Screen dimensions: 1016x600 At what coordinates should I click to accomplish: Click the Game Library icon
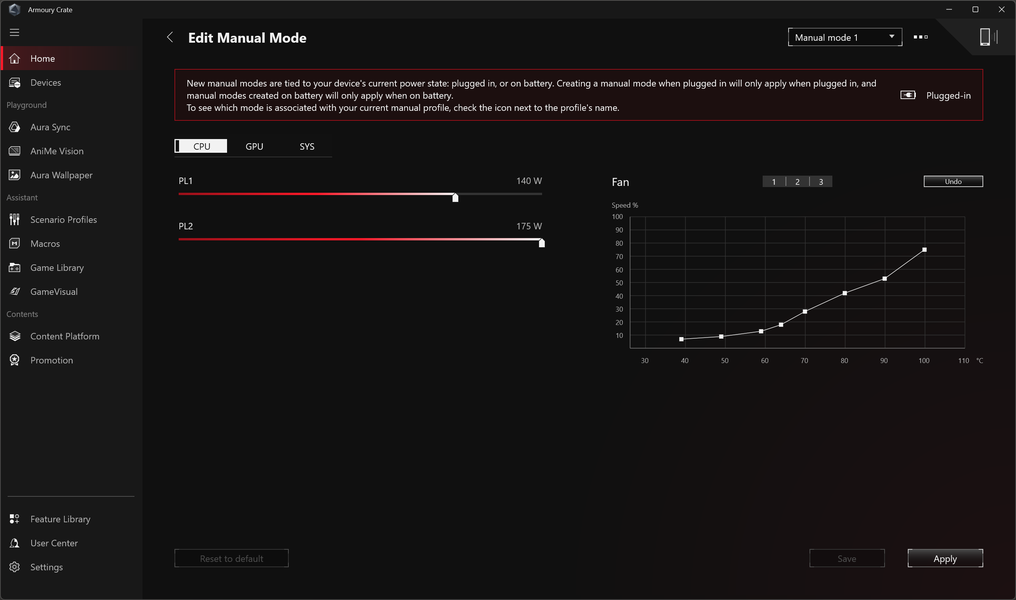tap(14, 268)
